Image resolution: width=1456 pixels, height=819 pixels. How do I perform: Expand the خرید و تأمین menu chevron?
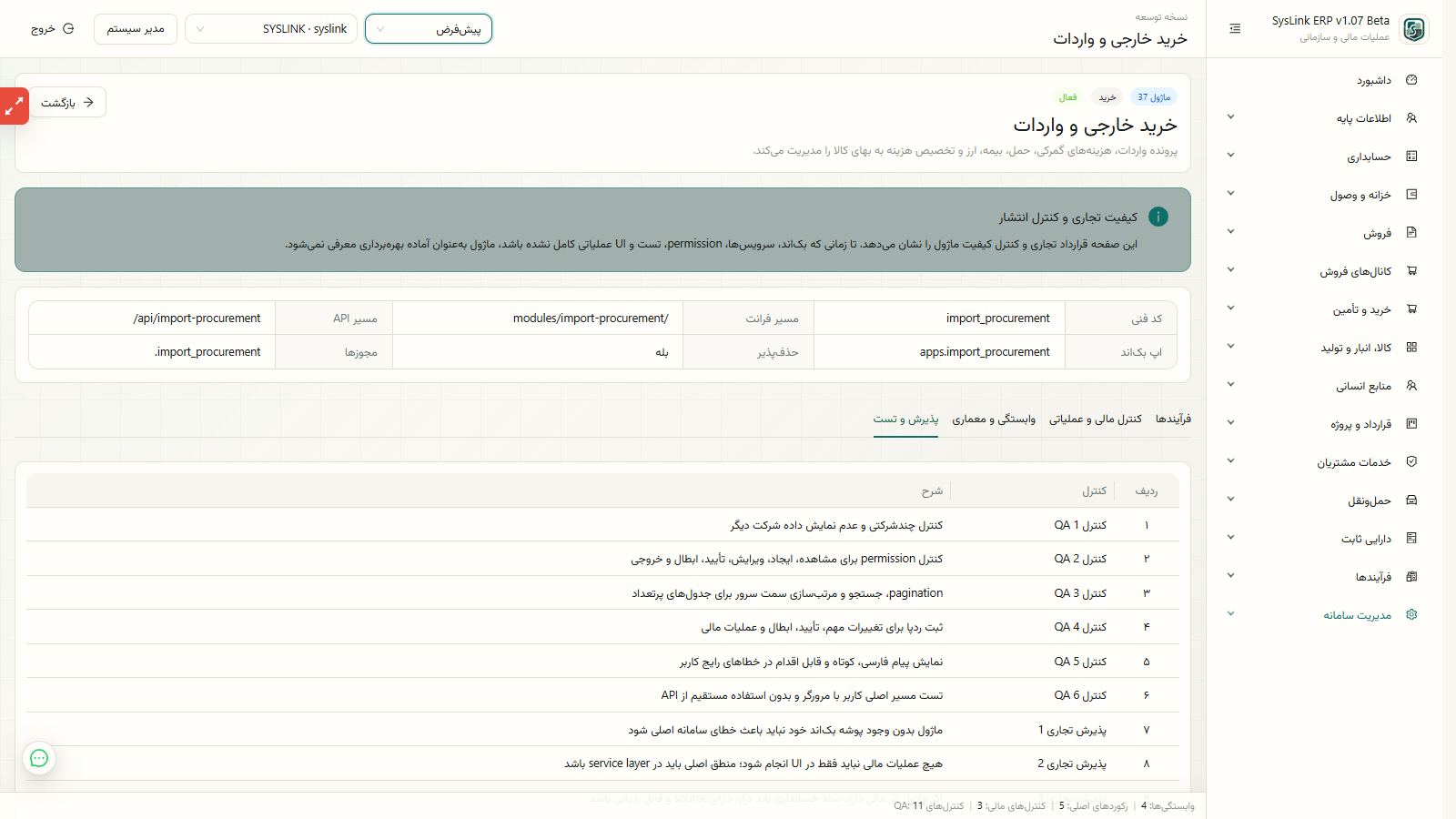[x=1230, y=309]
